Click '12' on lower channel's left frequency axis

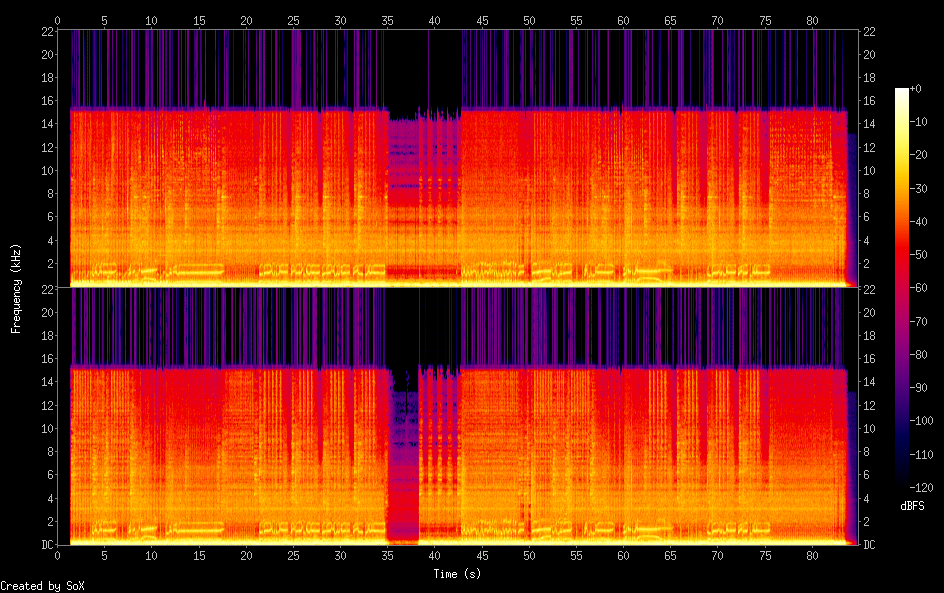[x=48, y=405]
